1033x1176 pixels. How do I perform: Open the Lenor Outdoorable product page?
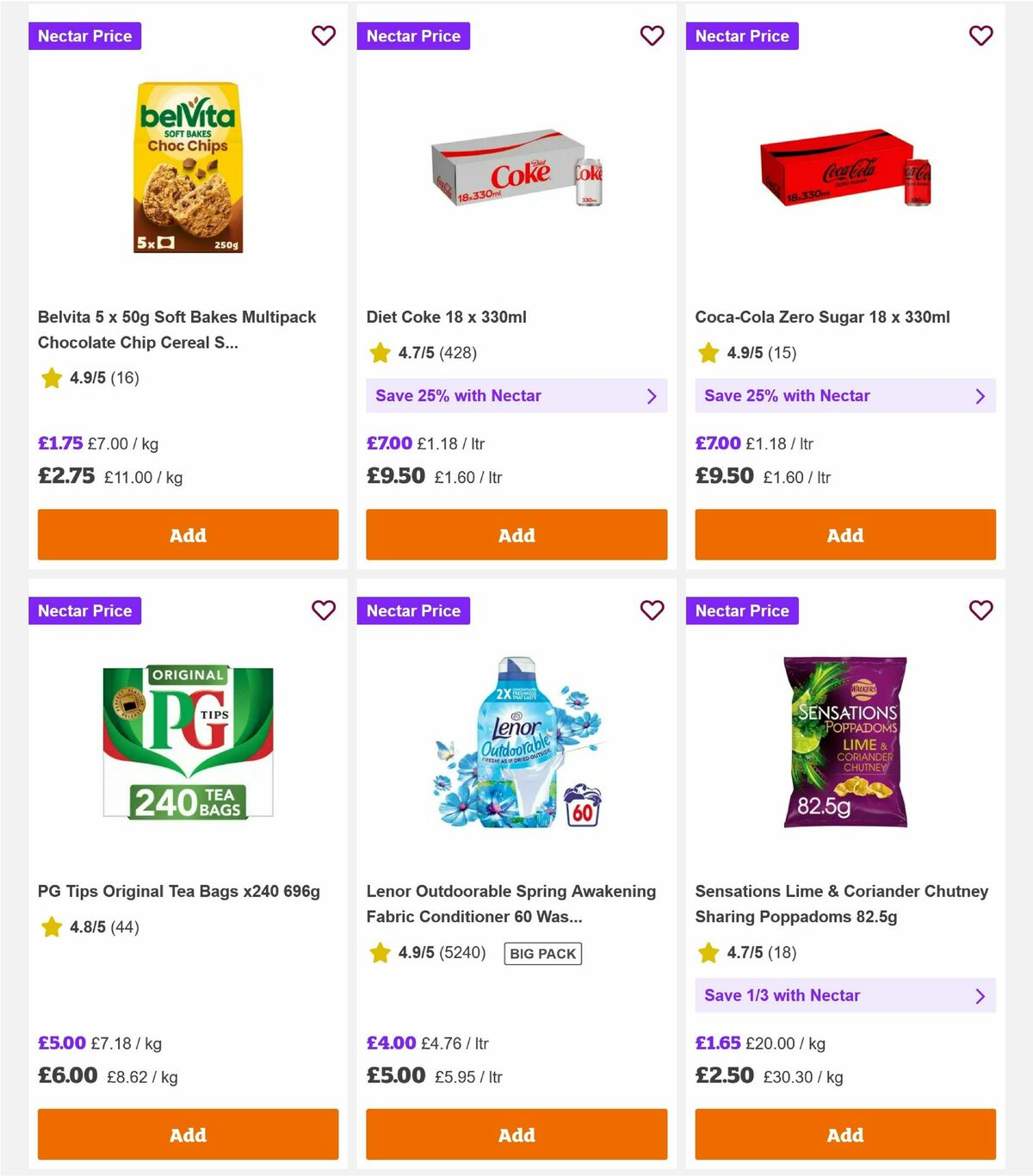[x=511, y=904]
